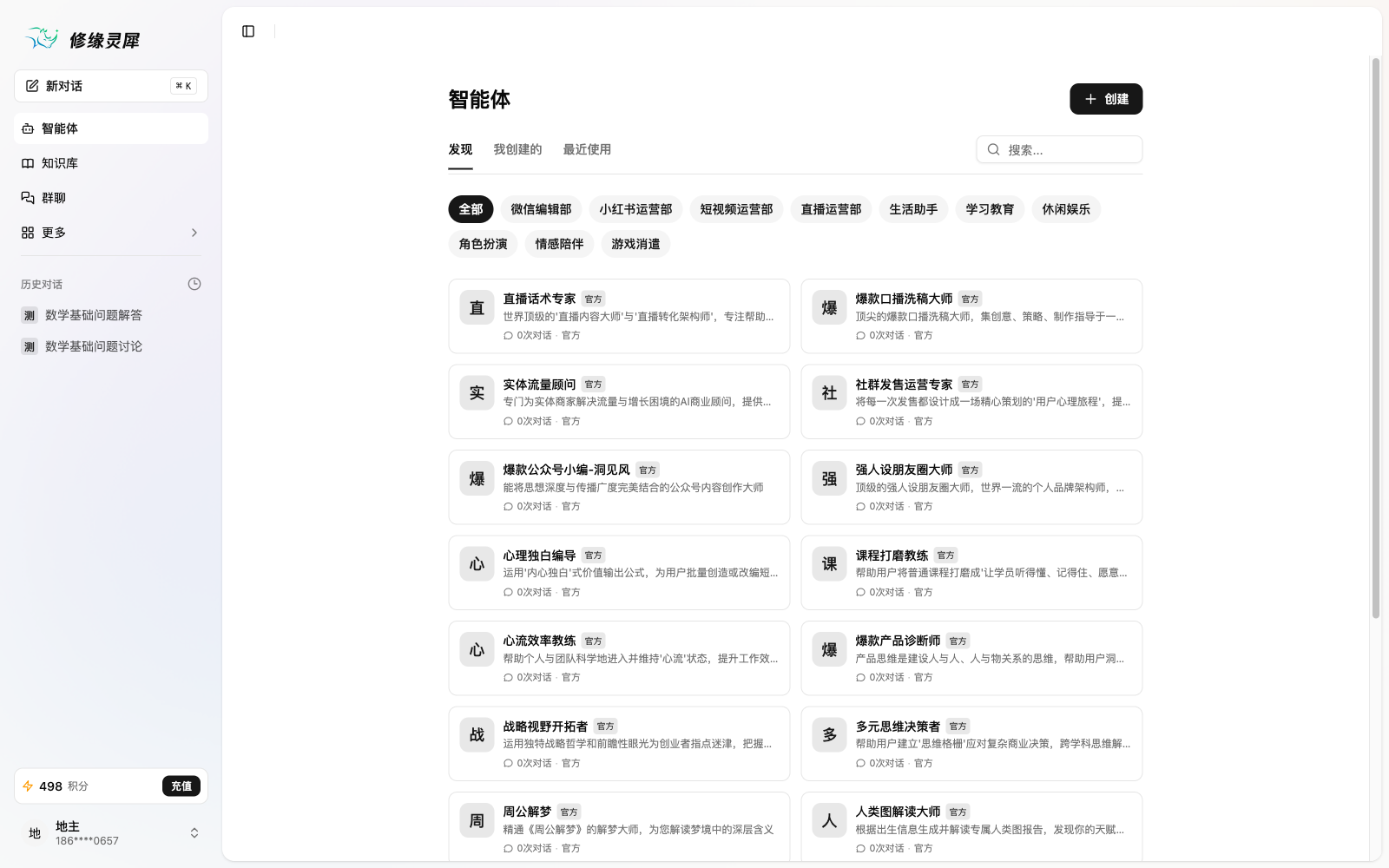Open 群聊 from the sidebar
This screenshot has width=1389, height=868.
point(111,198)
